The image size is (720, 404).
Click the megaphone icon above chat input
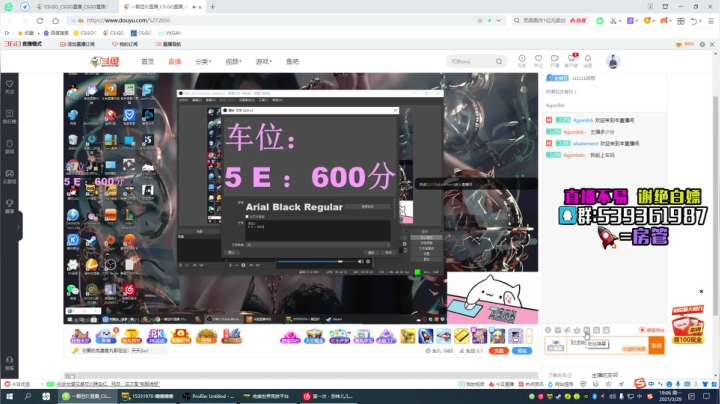click(x=568, y=330)
